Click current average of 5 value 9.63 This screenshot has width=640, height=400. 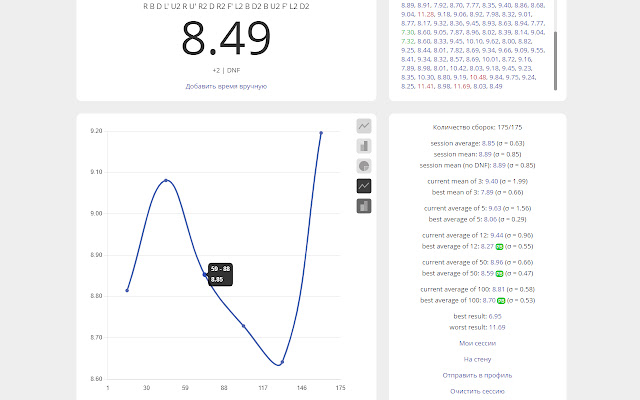click(495, 208)
